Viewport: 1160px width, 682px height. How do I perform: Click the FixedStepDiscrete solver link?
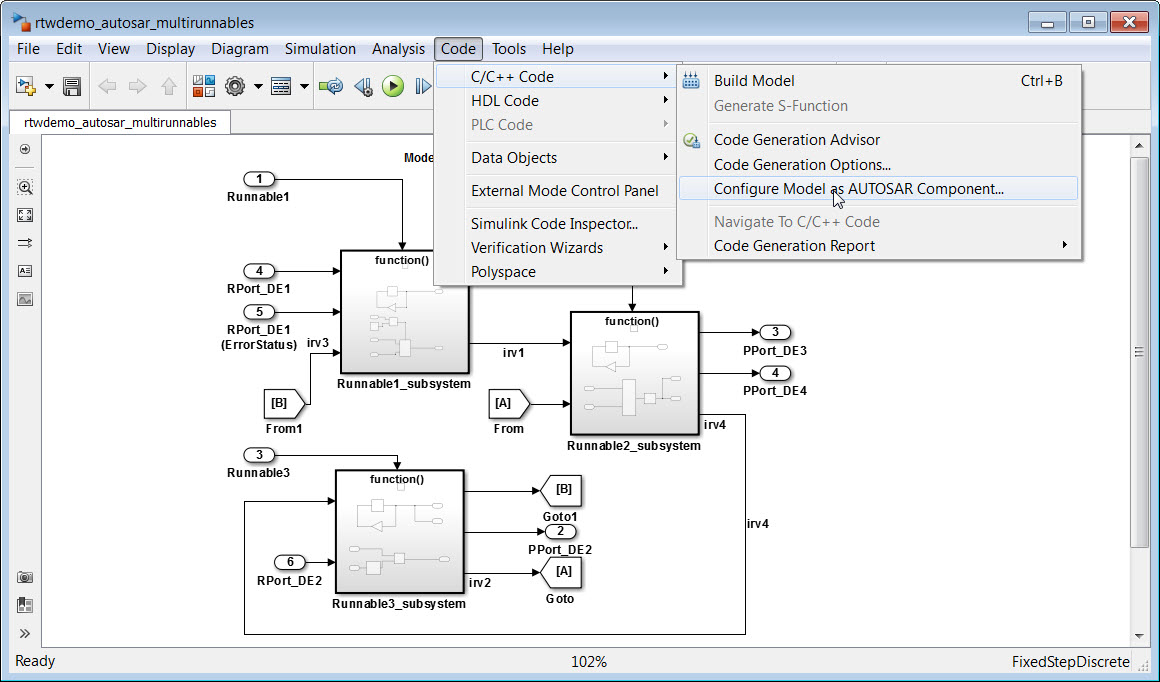1070,662
